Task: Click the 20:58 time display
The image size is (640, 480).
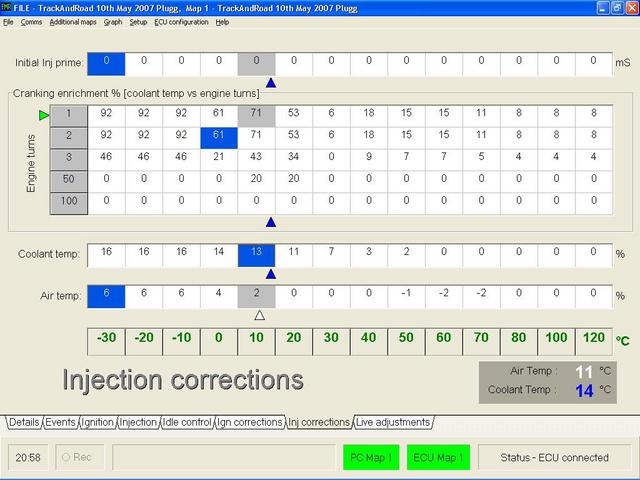Action: [28, 457]
